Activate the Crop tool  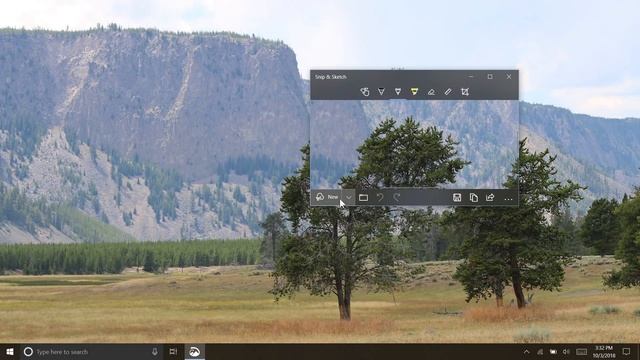click(x=464, y=92)
